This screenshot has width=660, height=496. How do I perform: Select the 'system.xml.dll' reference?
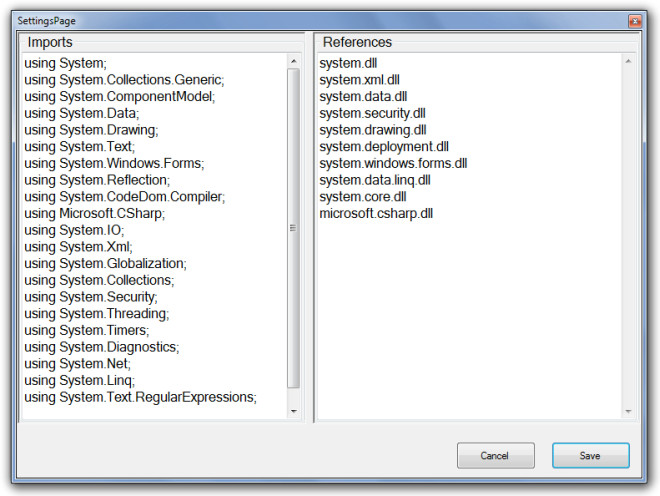(359, 80)
